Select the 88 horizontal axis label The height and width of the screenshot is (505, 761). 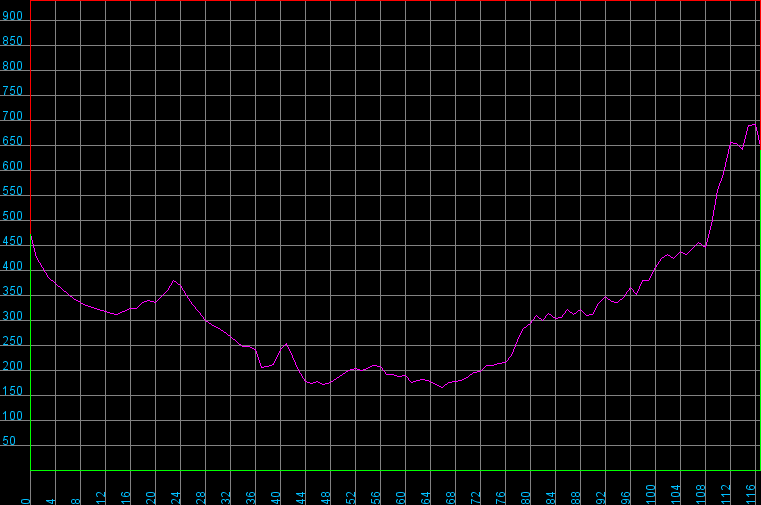[x=576, y=498]
